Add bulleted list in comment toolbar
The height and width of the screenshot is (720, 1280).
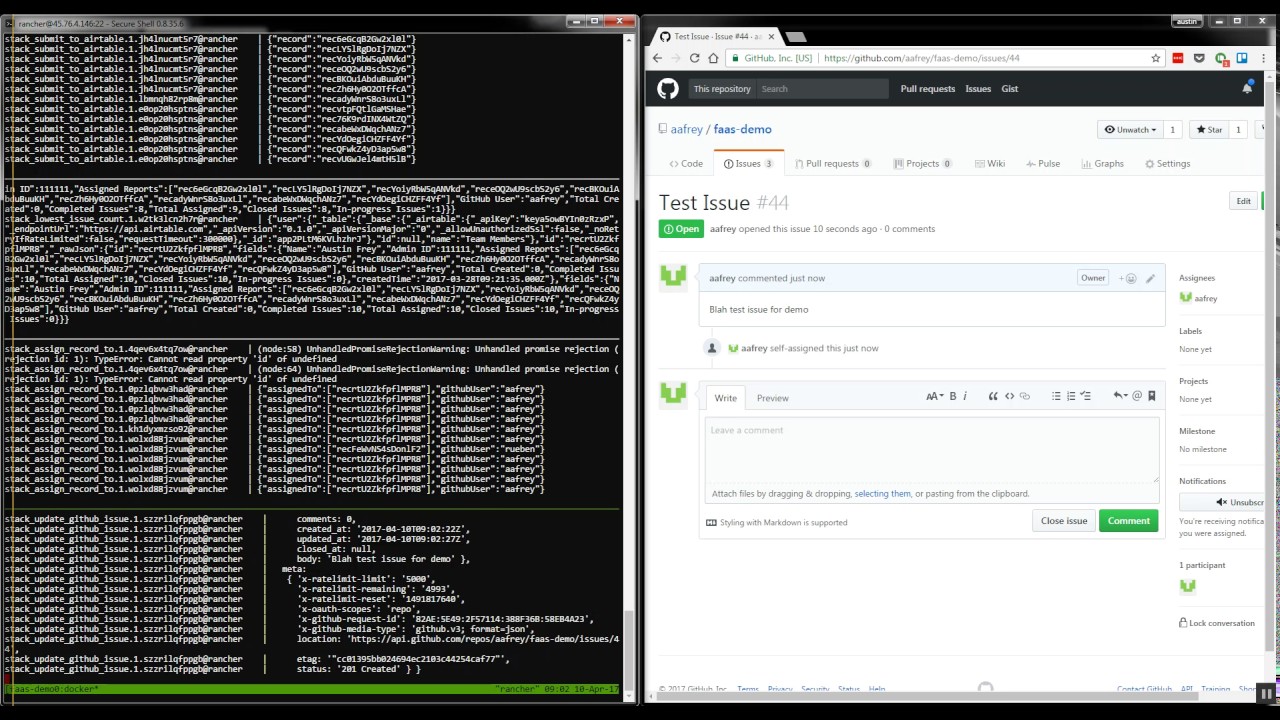(x=1056, y=396)
